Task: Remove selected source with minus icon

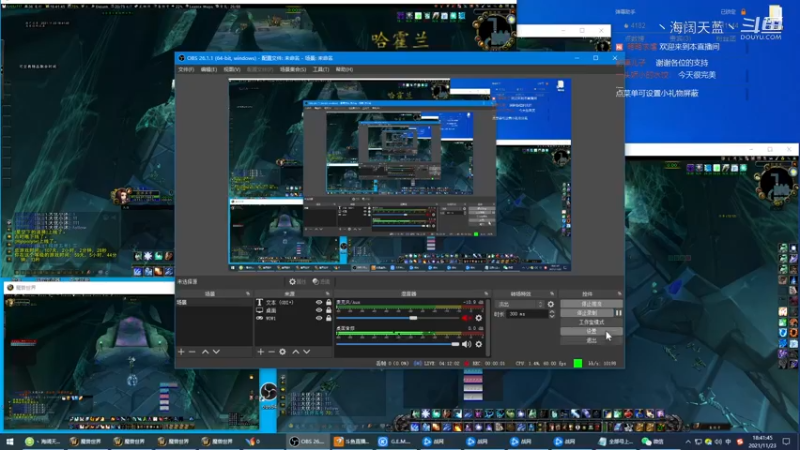Action: coord(271,352)
